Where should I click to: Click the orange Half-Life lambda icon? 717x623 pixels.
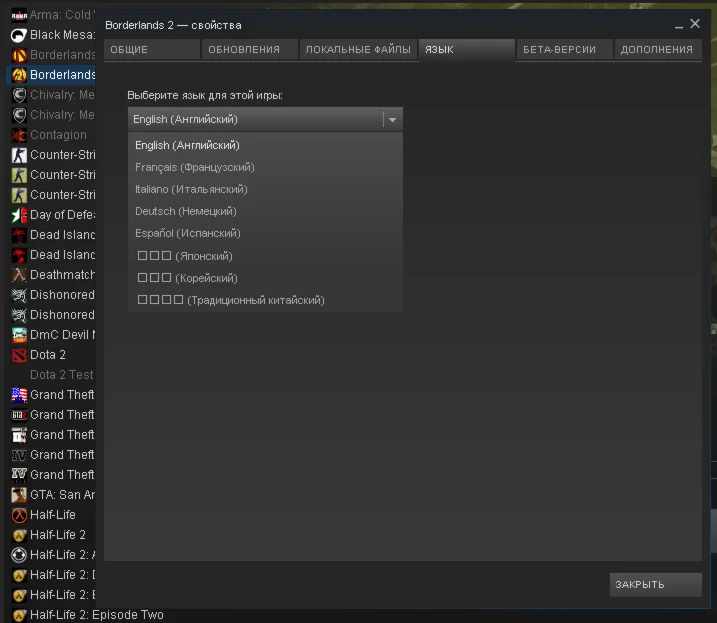[x=19, y=515]
